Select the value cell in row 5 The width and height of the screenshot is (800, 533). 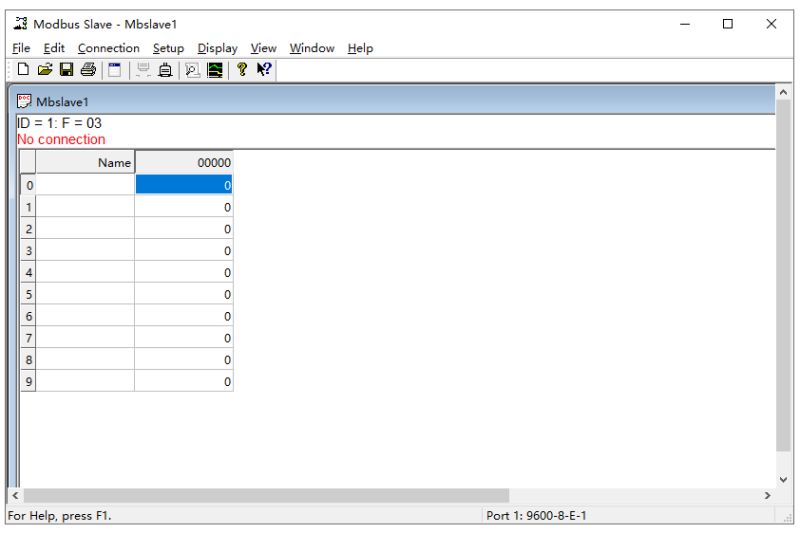[x=184, y=294]
